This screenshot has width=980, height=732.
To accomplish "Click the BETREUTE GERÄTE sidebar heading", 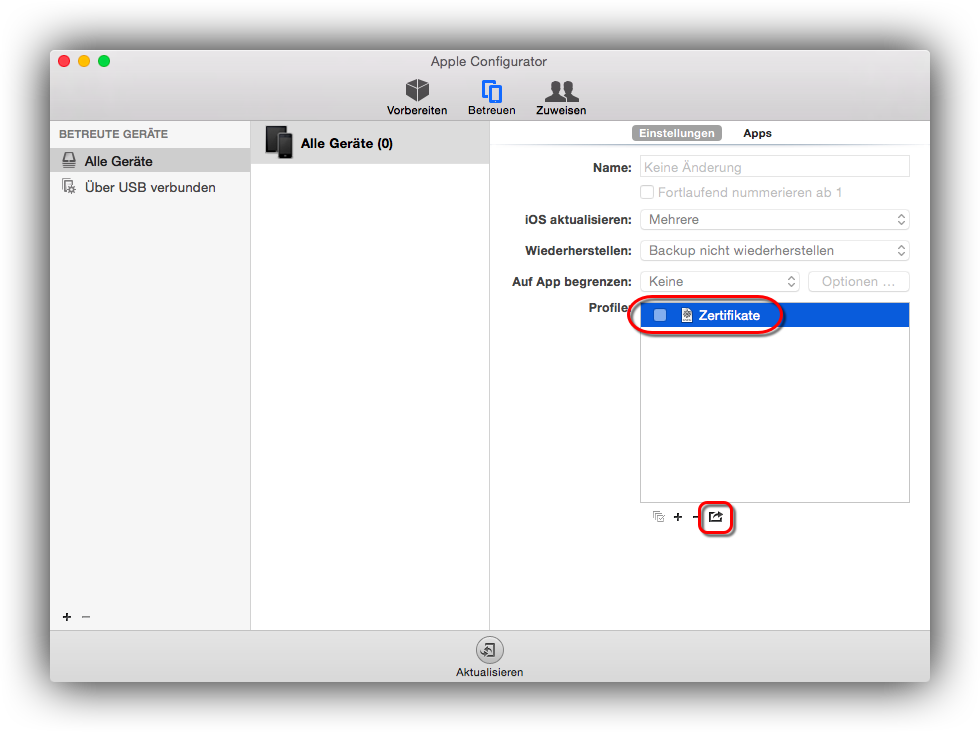I will click(113, 134).
